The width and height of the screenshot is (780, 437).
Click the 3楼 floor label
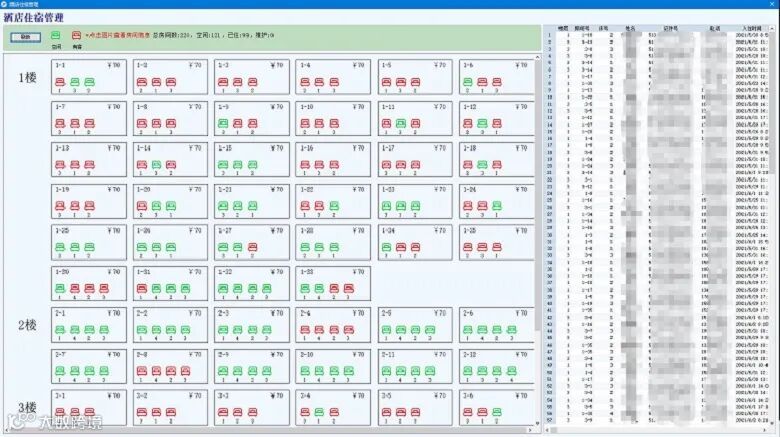tap(27, 408)
